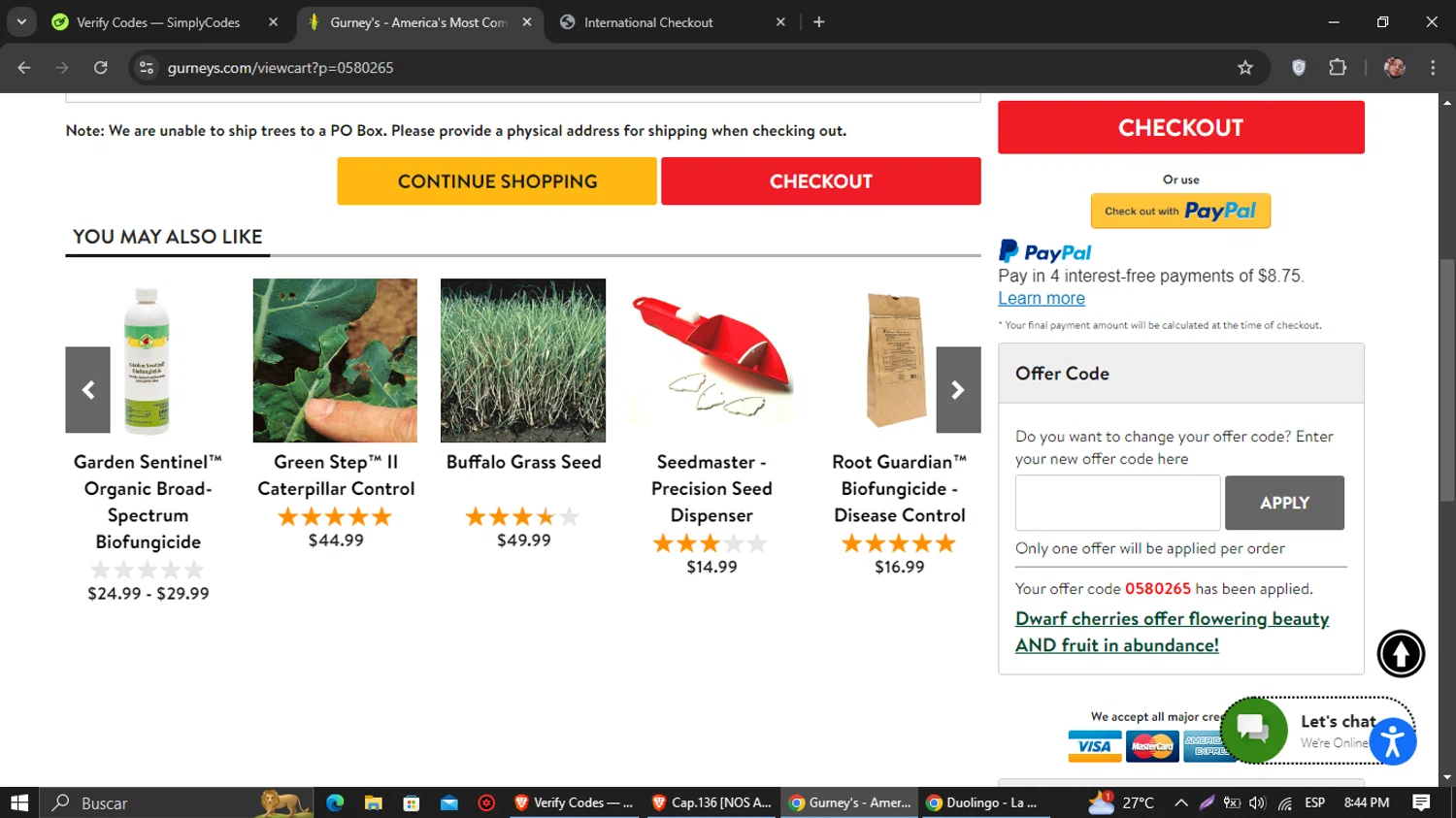
Task: Open Buffalo Grass Seed title link
Action: click(x=524, y=462)
